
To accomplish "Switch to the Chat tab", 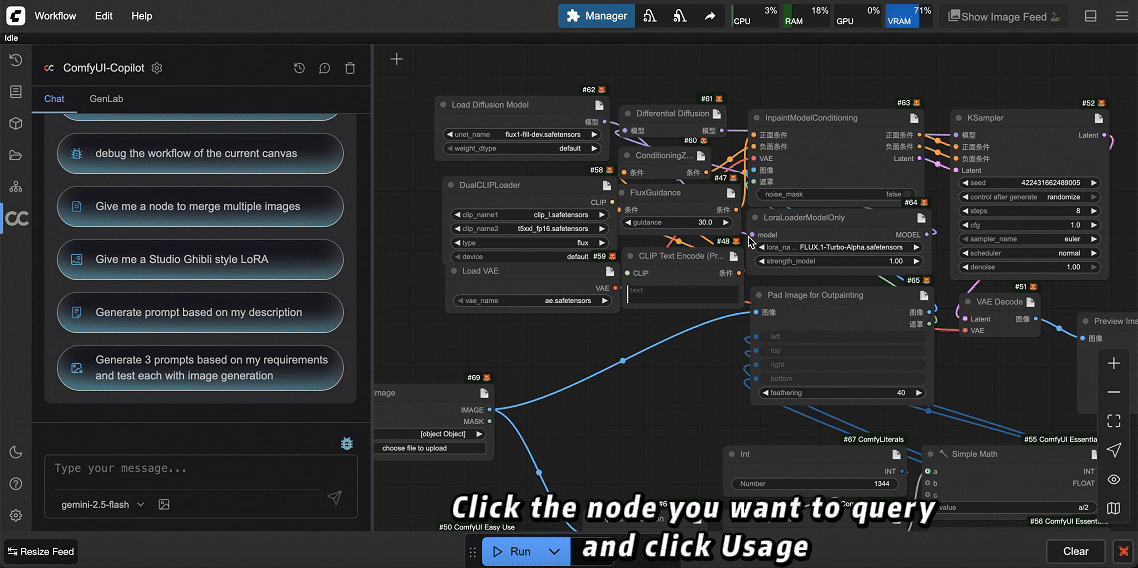I will point(54,99).
